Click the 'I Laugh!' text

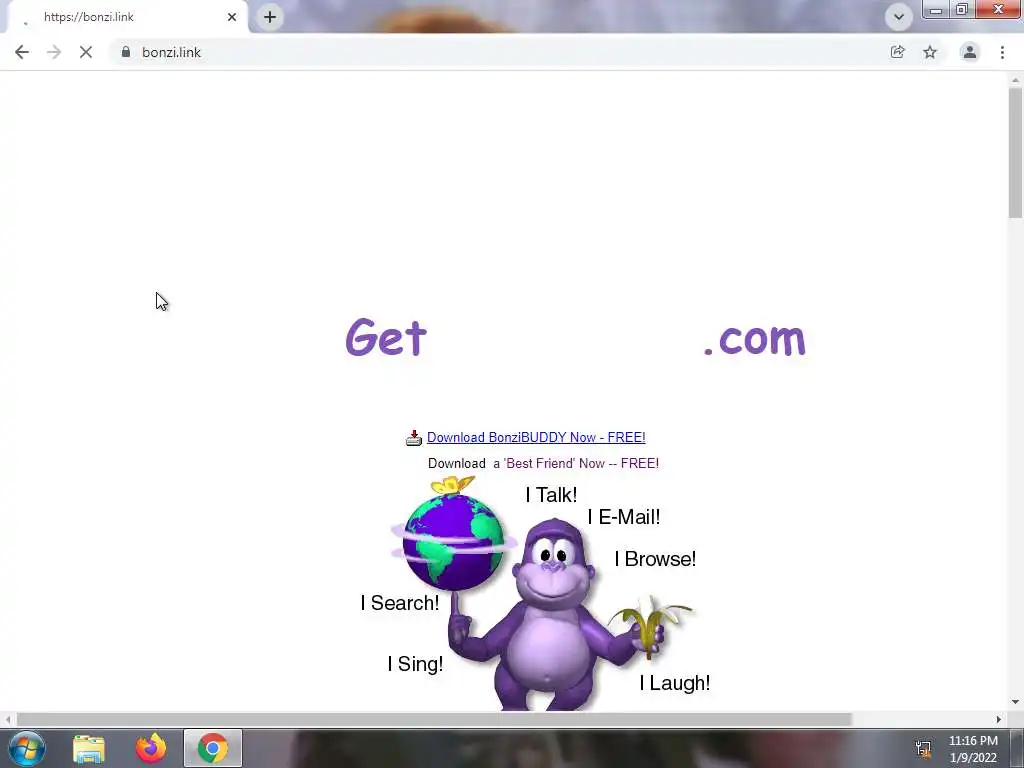click(675, 683)
